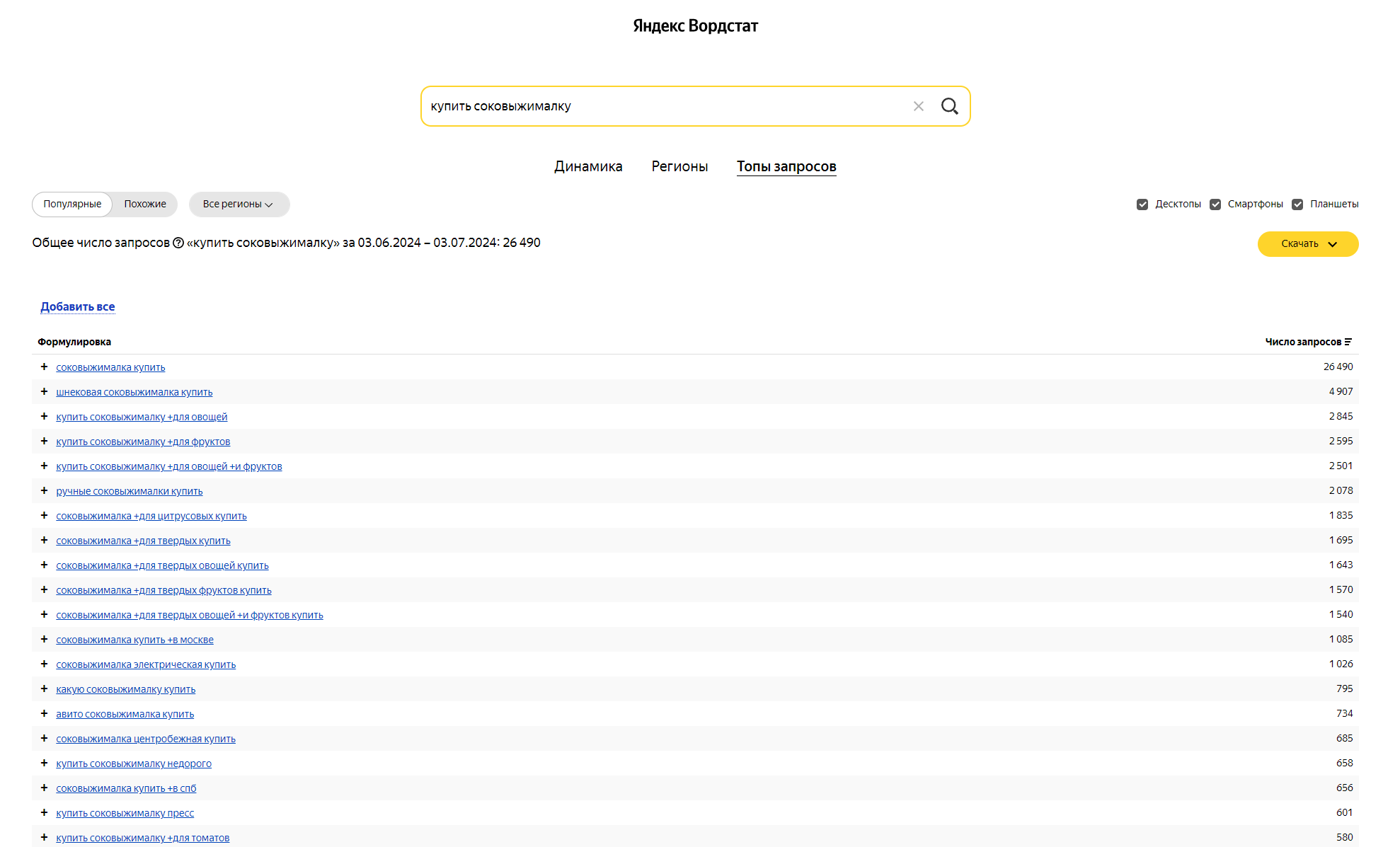The height and width of the screenshot is (847, 1400).
Task: Toggle the Смартфоны checkbox
Action: coord(1215,204)
